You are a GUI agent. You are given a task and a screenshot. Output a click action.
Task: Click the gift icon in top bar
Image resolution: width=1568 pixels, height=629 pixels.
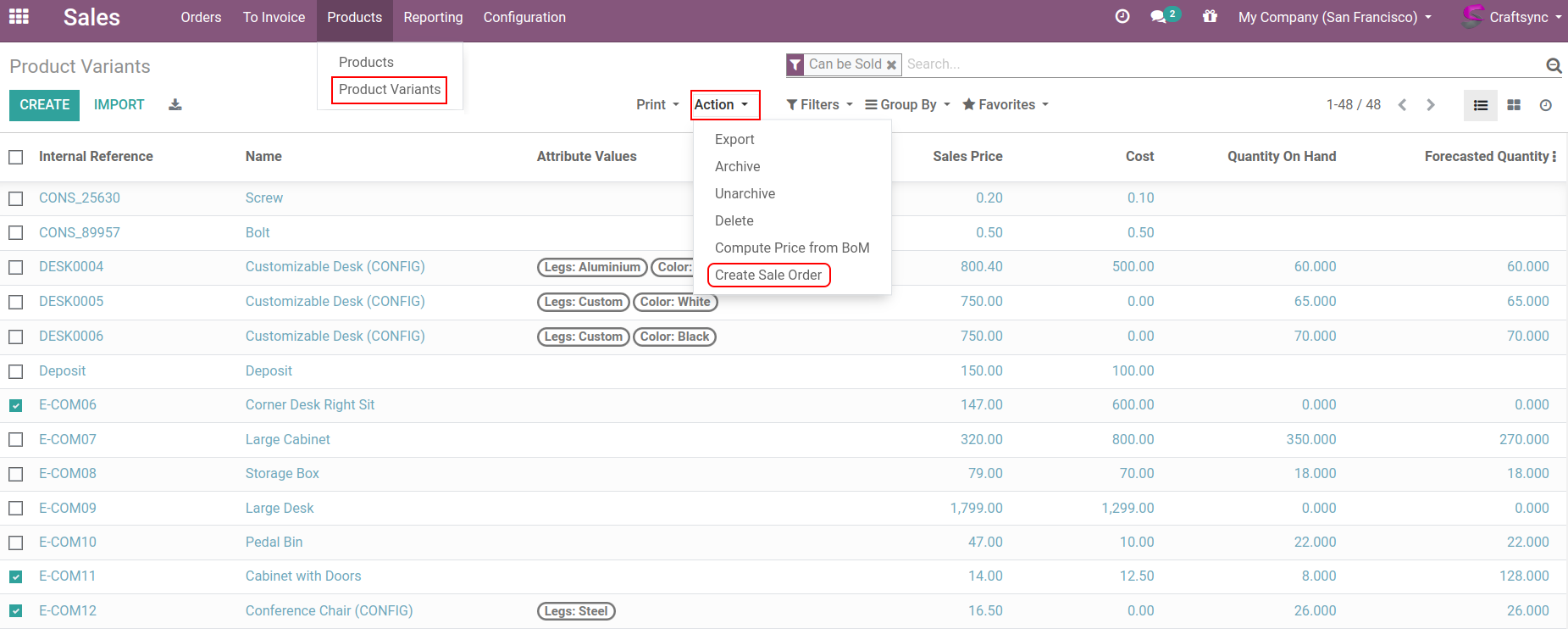pos(1210,17)
